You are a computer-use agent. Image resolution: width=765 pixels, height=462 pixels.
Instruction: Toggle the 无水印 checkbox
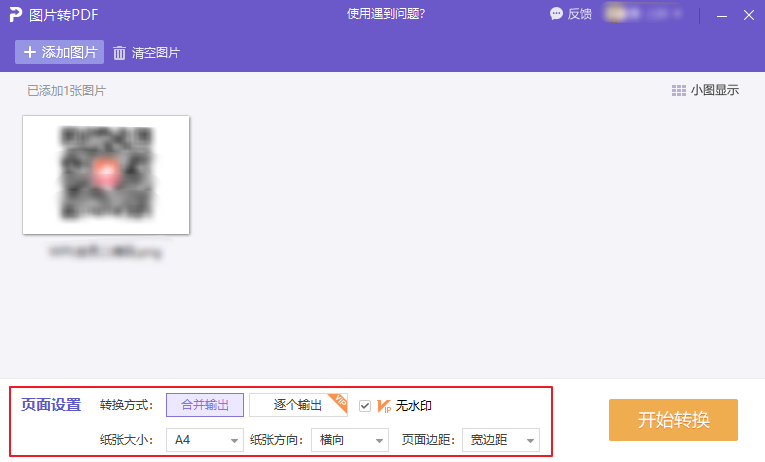coord(364,406)
